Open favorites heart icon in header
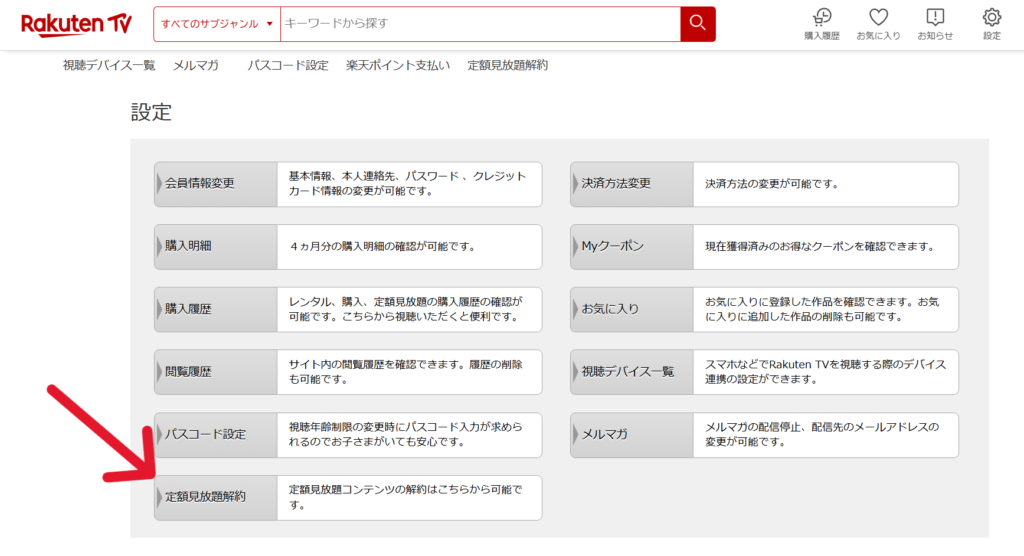This screenshot has height=556, width=1024. (878, 24)
